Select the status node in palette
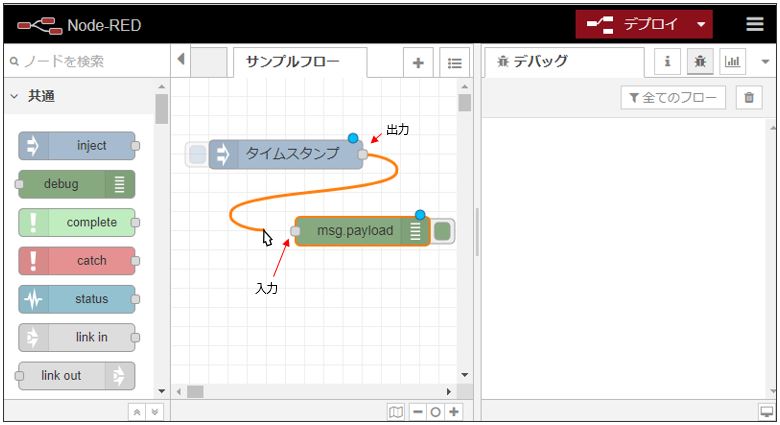The image size is (780, 425). 77,299
